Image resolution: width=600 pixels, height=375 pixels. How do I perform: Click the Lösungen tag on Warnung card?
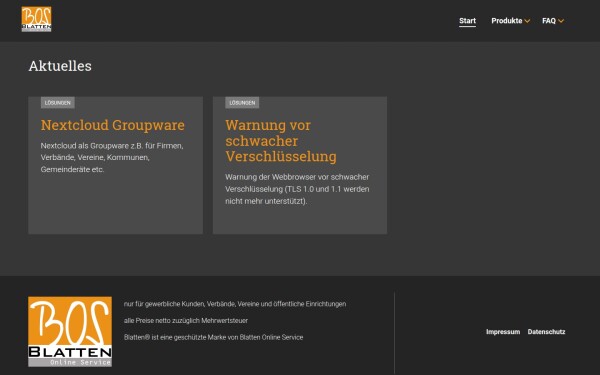242,103
